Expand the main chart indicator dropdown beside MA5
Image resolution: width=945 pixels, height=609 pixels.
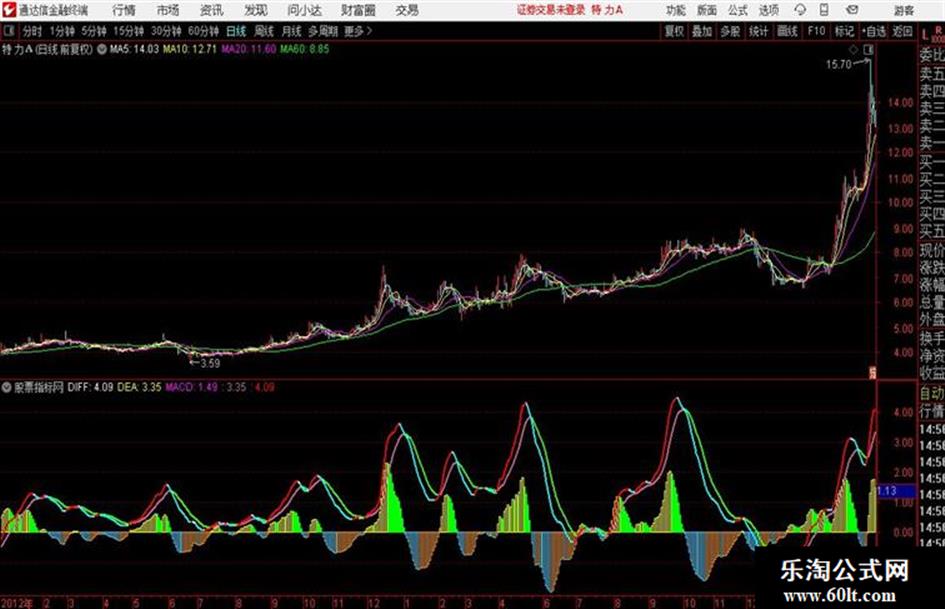click(102, 49)
